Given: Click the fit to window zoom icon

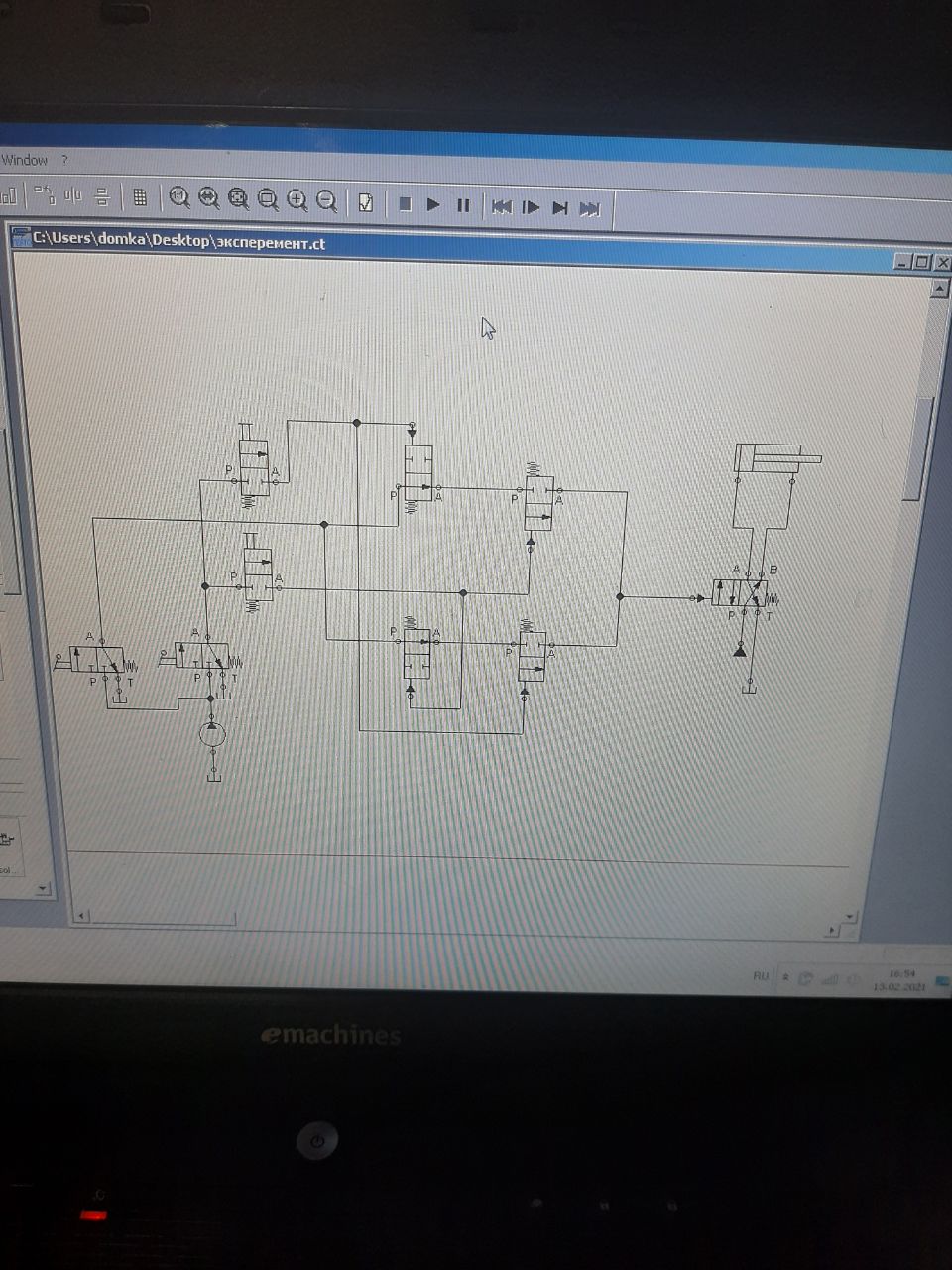Looking at the screenshot, I should (x=238, y=199).
